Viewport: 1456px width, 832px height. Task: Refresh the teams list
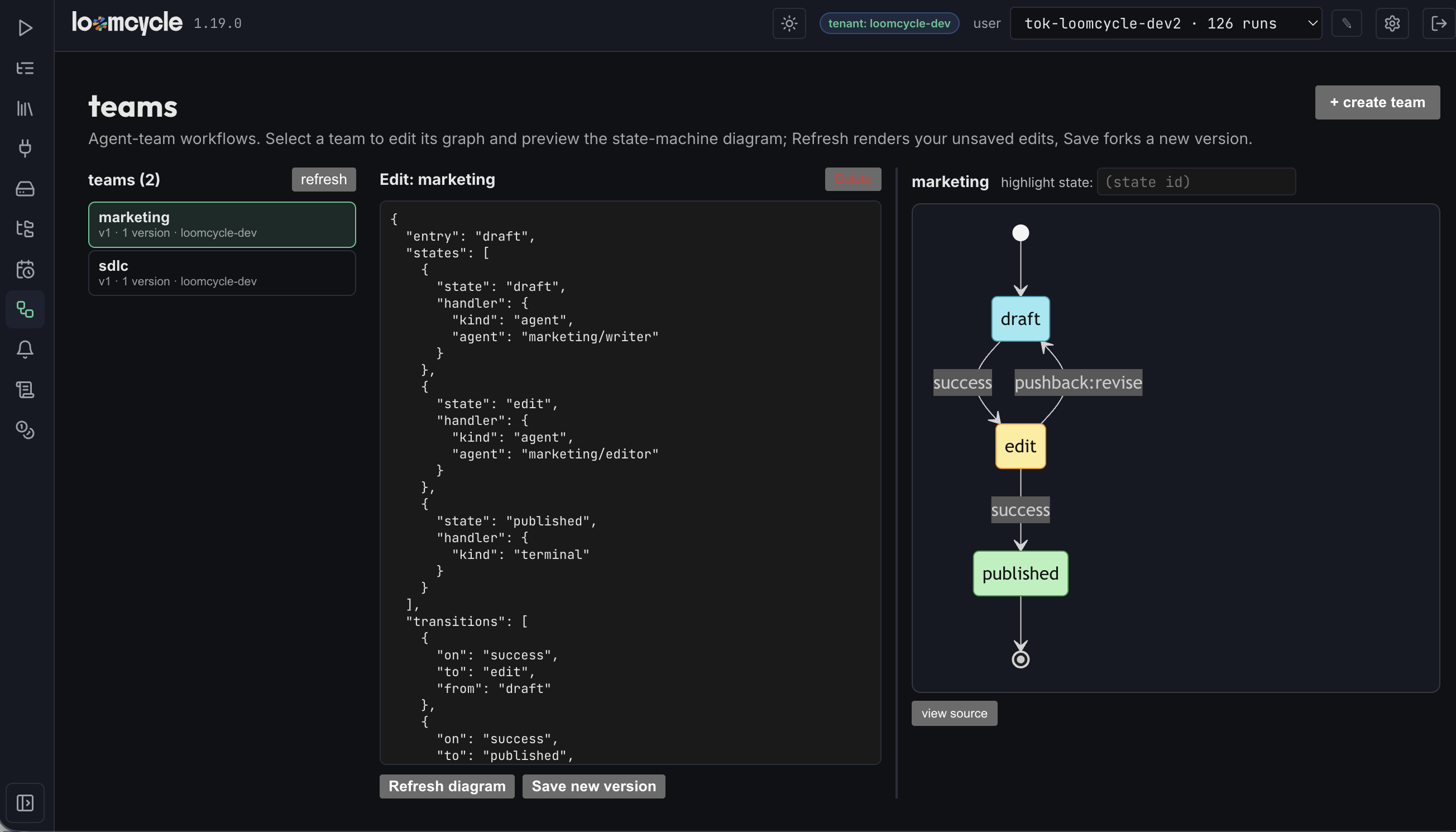click(x=323, y=179)
